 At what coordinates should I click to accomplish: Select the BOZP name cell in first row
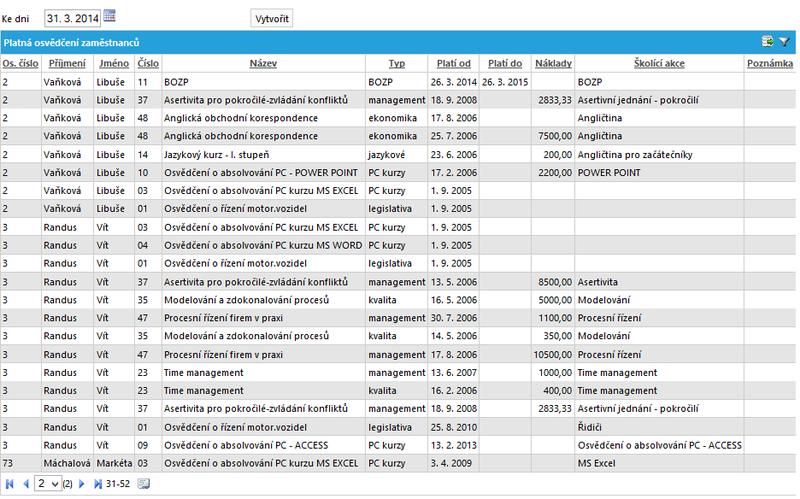pyautogui.click(x=263, y=82)
